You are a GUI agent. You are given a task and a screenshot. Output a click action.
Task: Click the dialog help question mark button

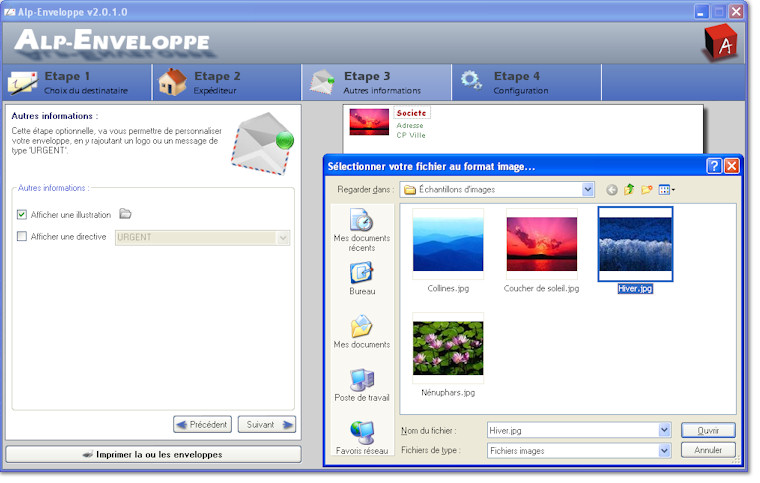tap(714, 166)
